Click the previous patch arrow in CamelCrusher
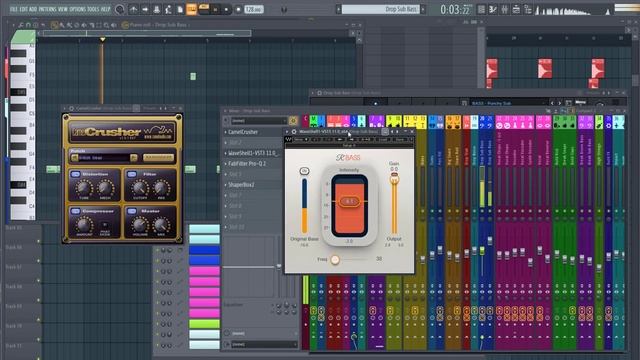This screenshot has height=360, width=640. (75, 158)
